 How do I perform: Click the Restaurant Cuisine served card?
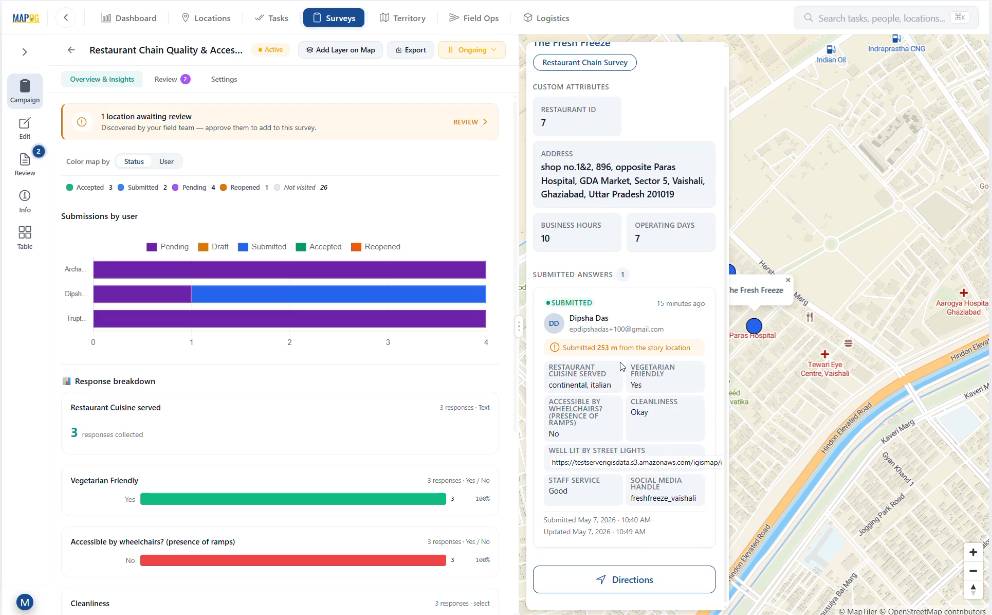pyautogui.click(x=280, y=423)
